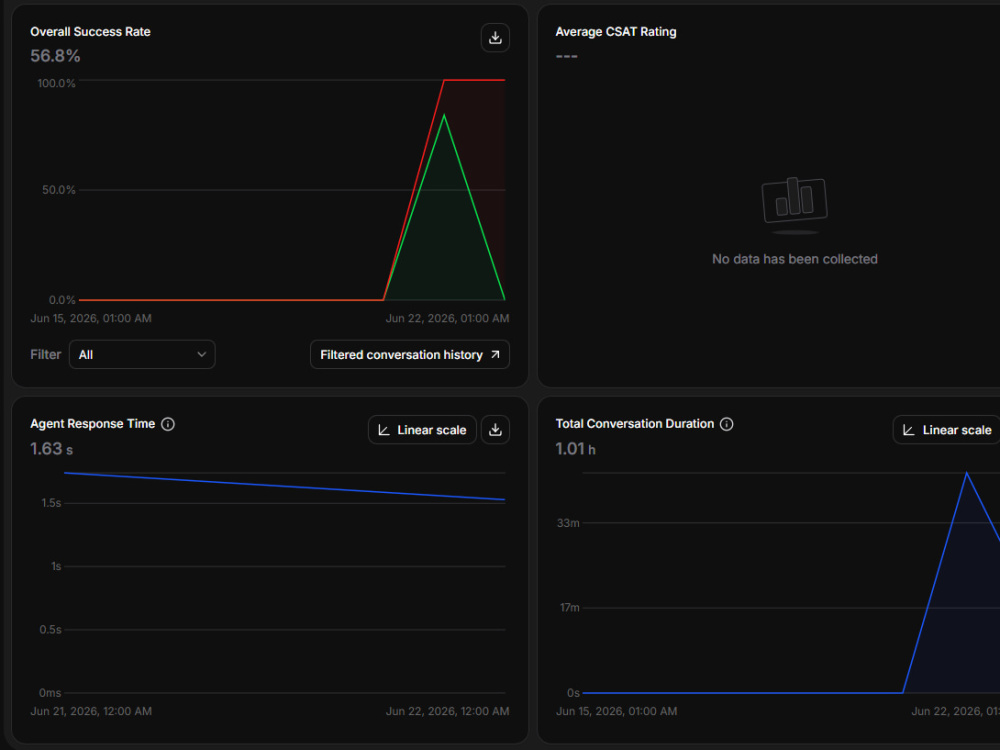Click the 33m axis label

click(x=568, y=523)
